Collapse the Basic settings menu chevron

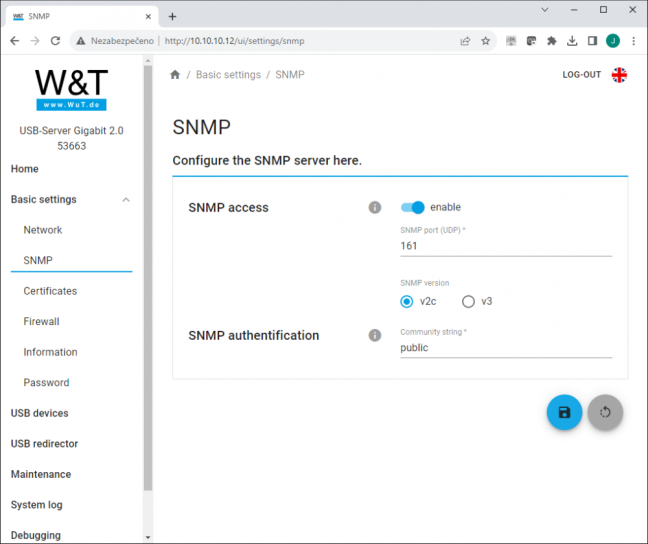[x=126, y=200]
